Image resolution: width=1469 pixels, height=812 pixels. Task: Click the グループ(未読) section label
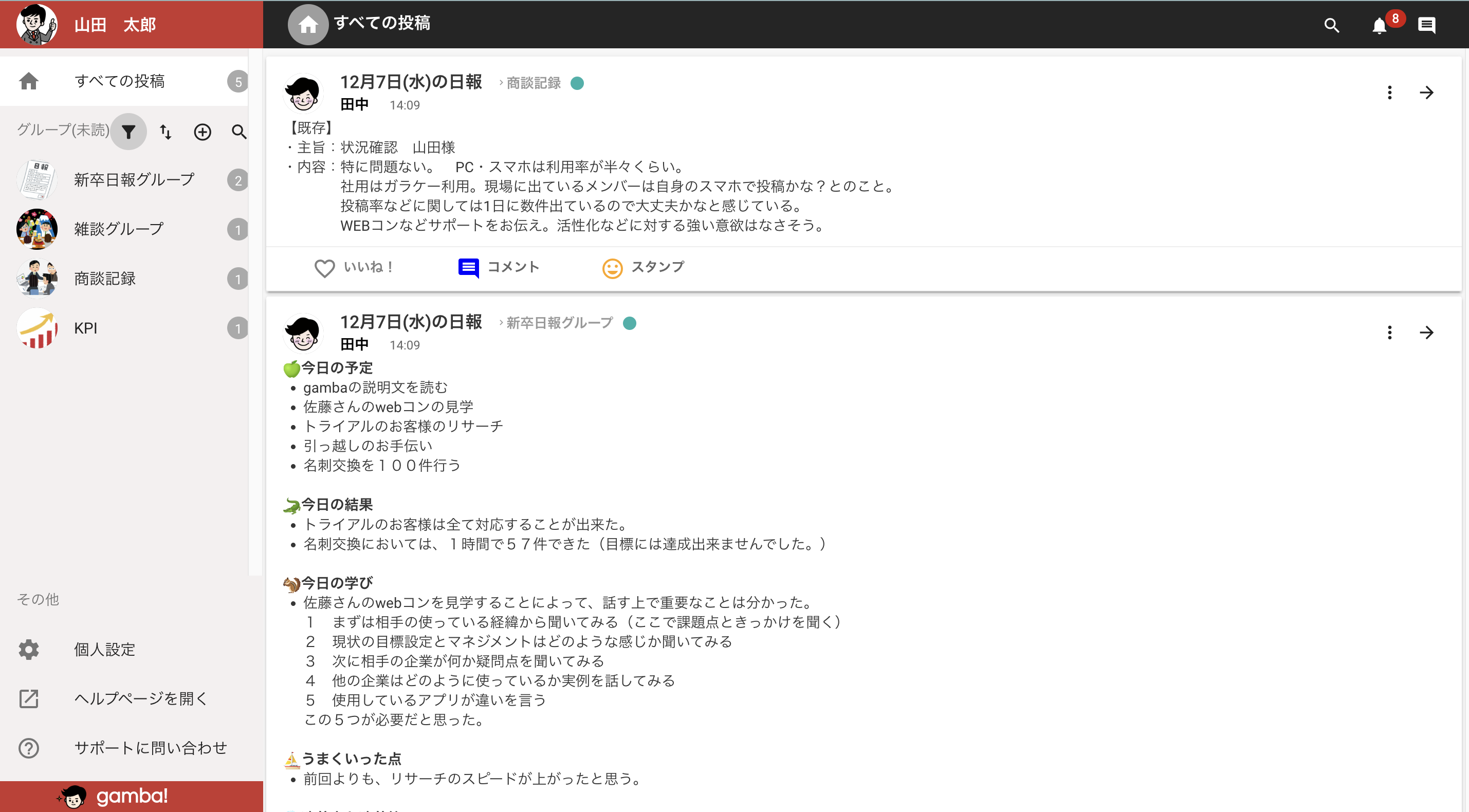pyautogui.click(x=63, y=130)
